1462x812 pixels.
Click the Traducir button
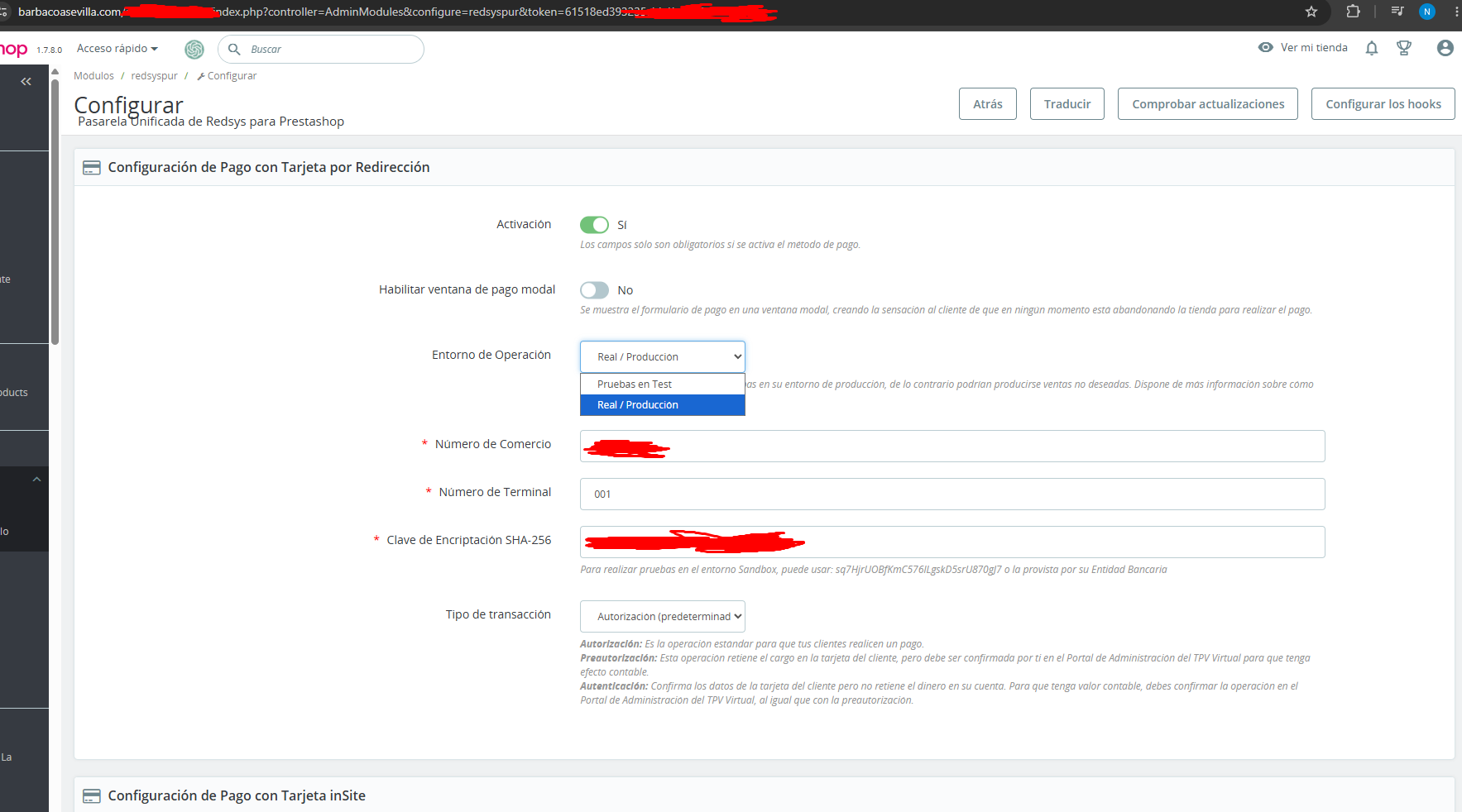1067,104
